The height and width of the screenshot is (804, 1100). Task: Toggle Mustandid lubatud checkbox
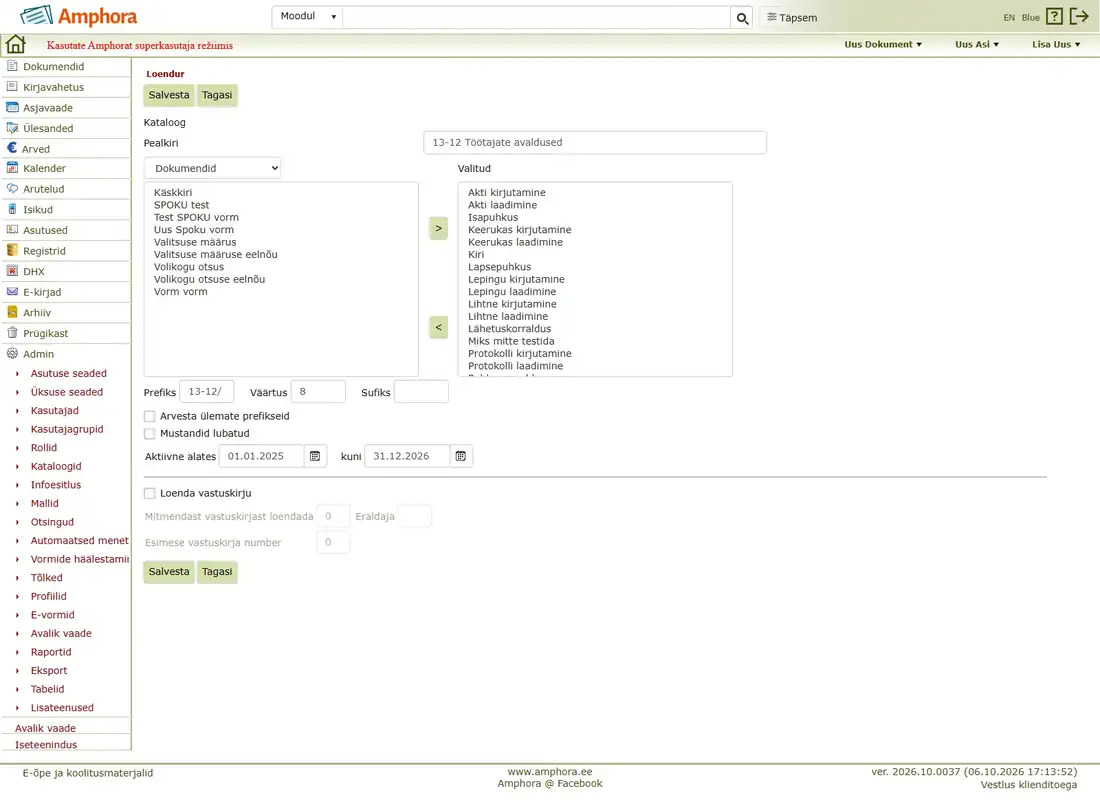149,434
